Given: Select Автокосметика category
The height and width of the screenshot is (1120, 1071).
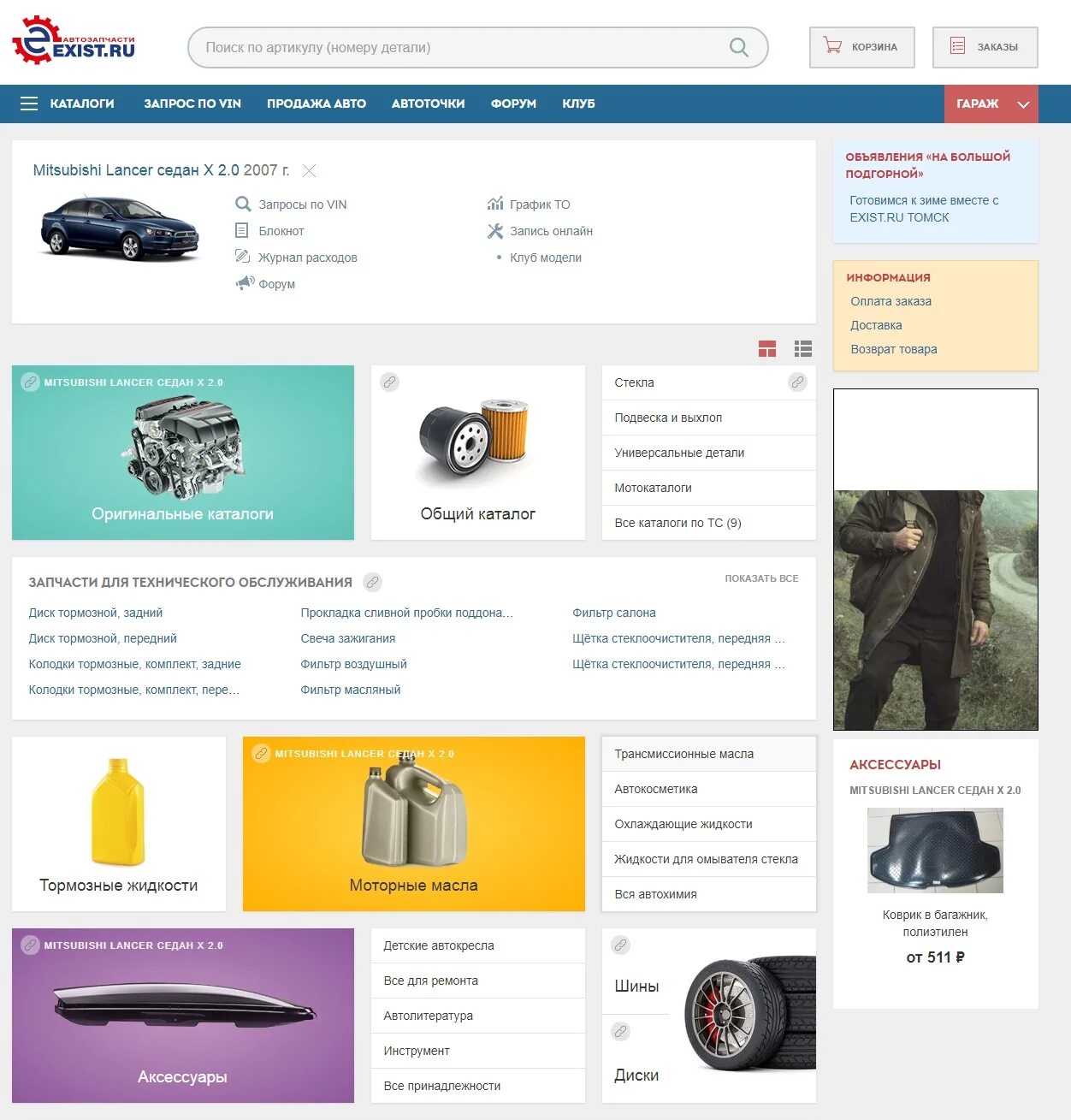Looking at the screenshot, I should [x=709, y=789].
